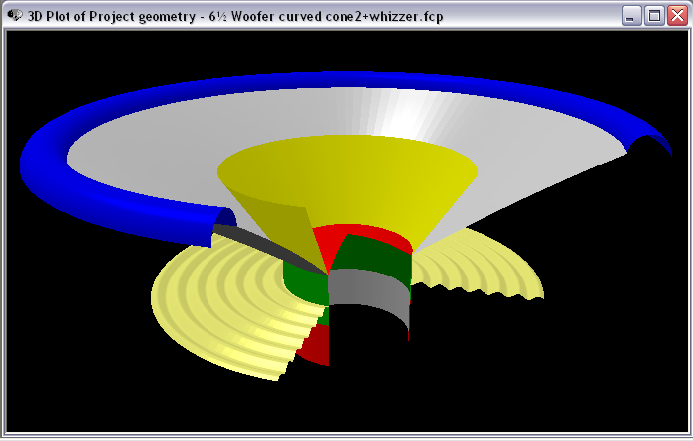Maximize the 3D Plot window
Screen dimensions: 693x441
[x=655, y=16]
